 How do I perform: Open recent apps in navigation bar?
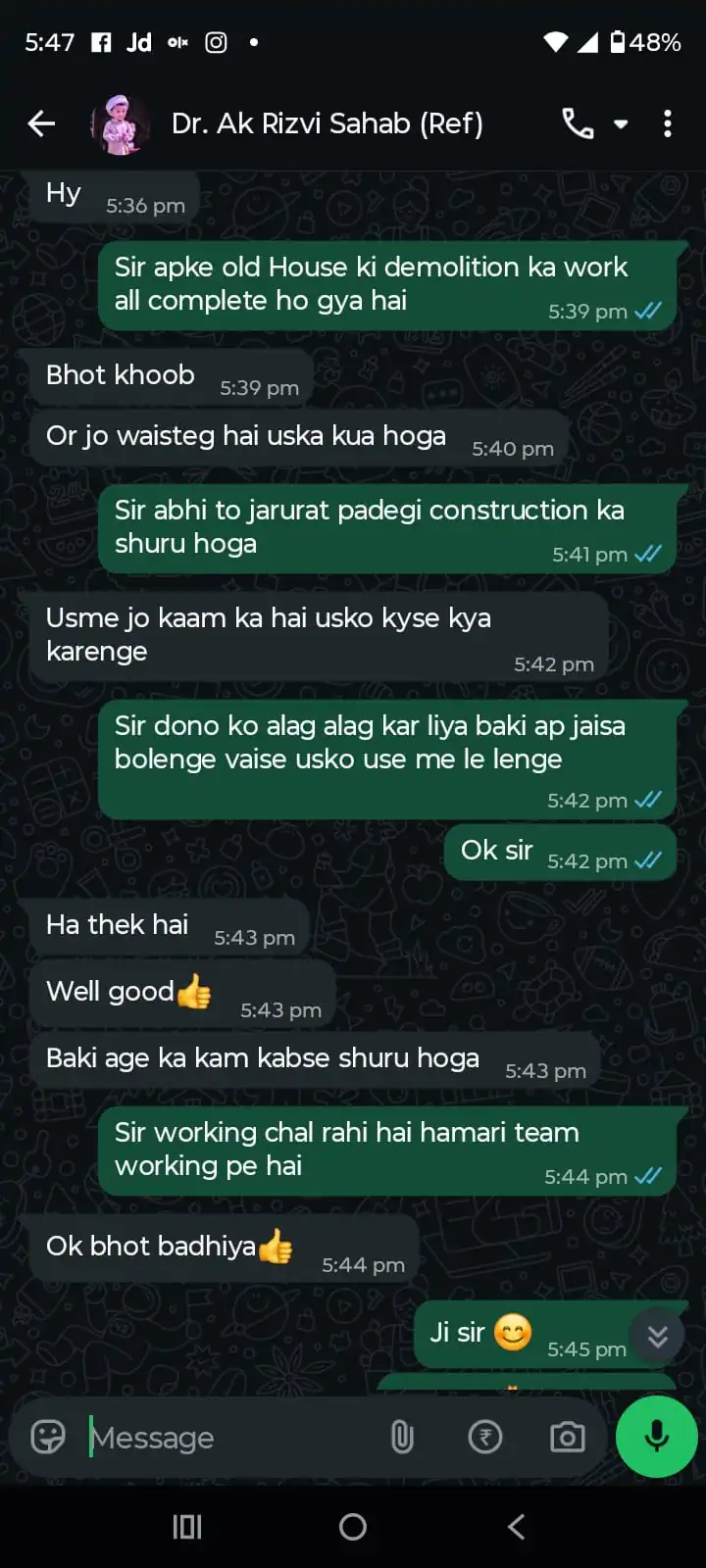(x=187, y=1527)
